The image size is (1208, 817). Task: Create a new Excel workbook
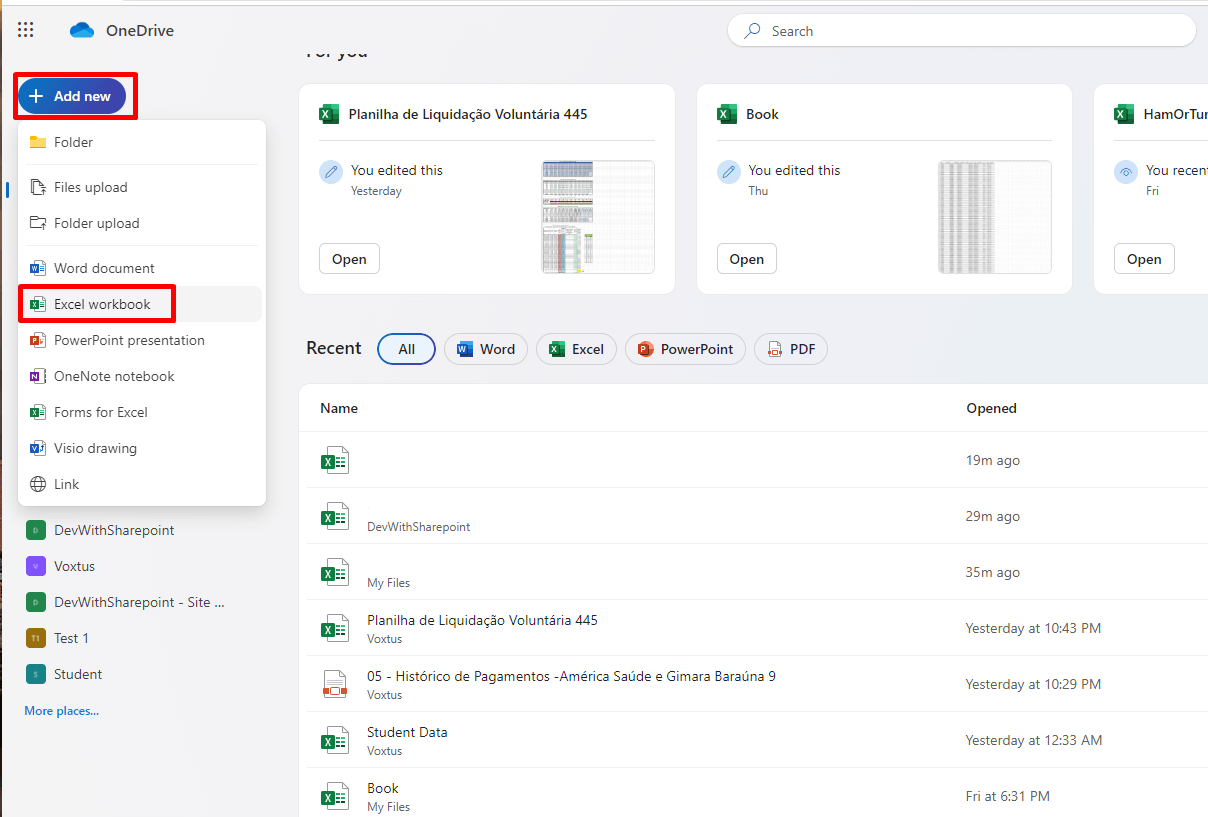tap(142, 304)
